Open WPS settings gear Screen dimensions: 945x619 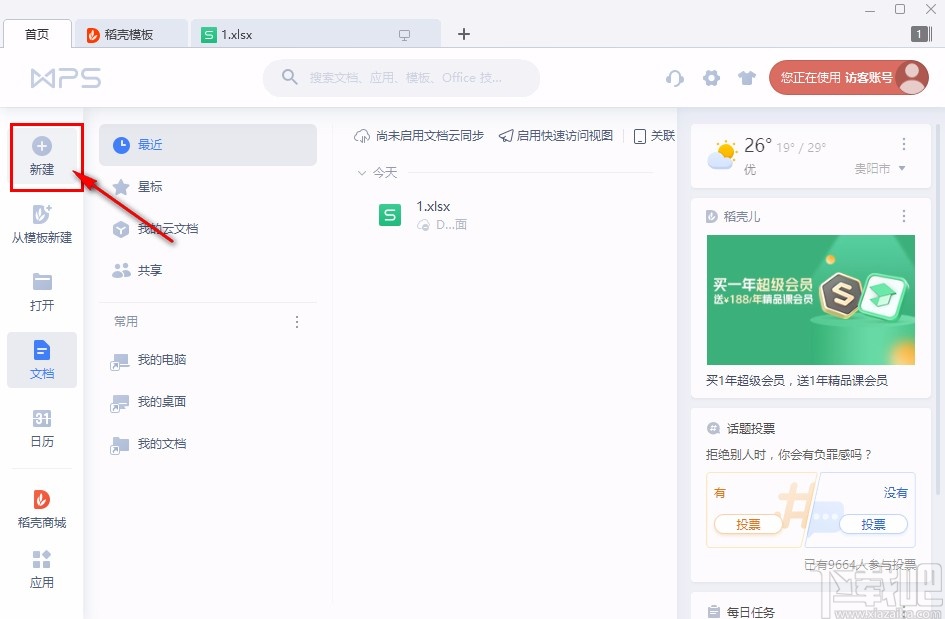711,77
